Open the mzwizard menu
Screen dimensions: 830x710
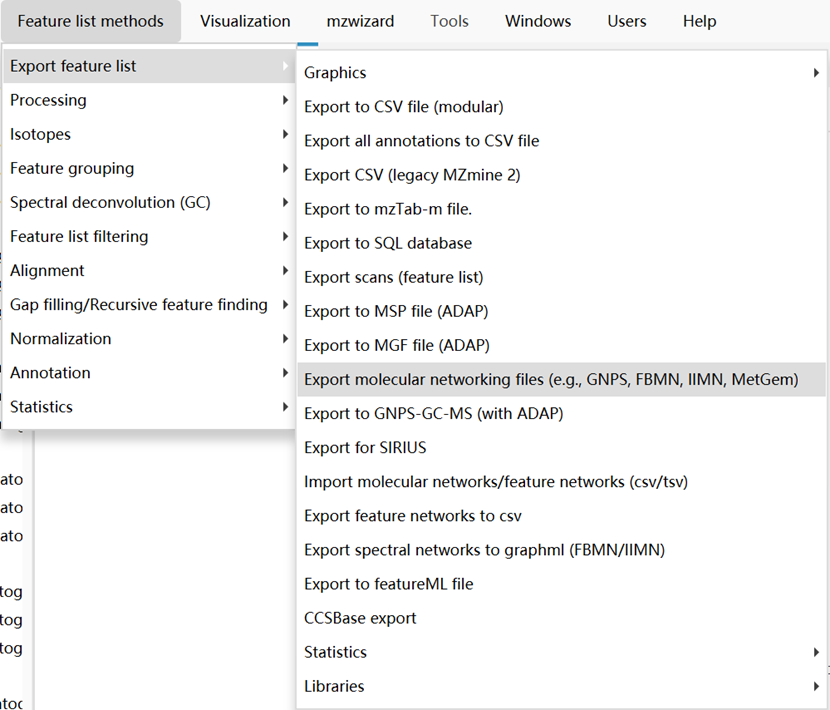pos(360,21)
